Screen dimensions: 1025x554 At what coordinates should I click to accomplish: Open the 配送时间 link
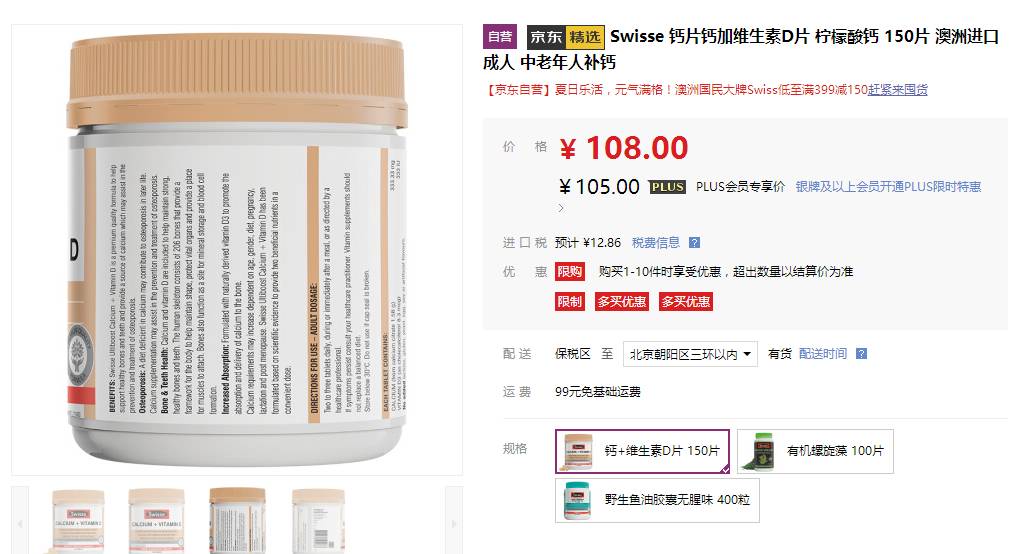point(823,354)
